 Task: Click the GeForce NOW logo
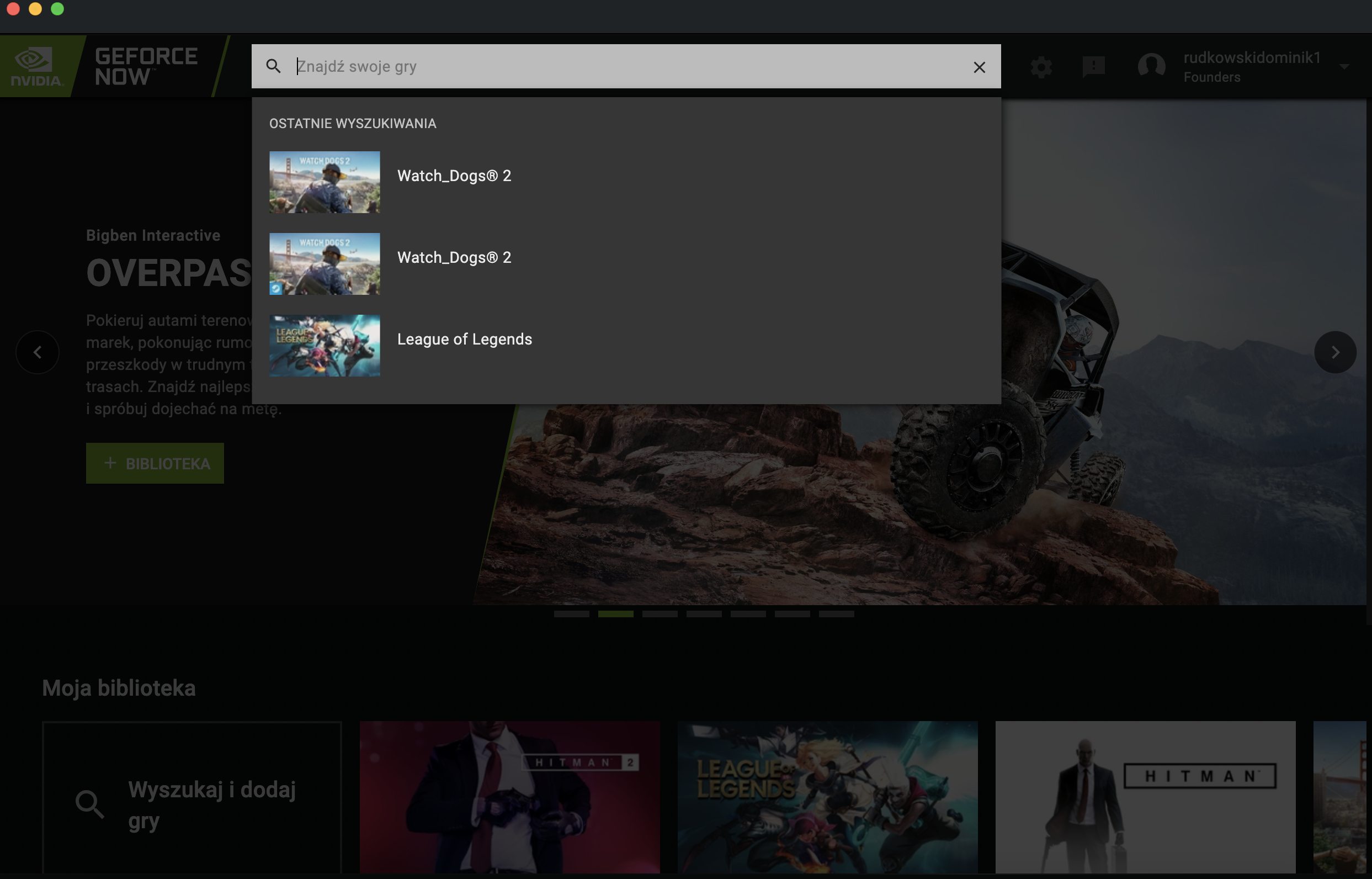tap(147, 66)
